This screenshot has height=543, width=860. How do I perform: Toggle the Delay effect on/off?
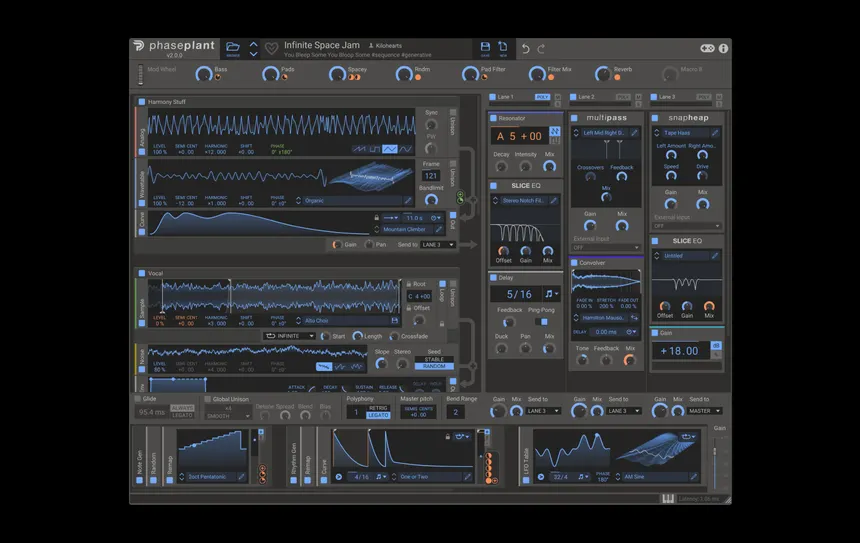click(493, 277)
